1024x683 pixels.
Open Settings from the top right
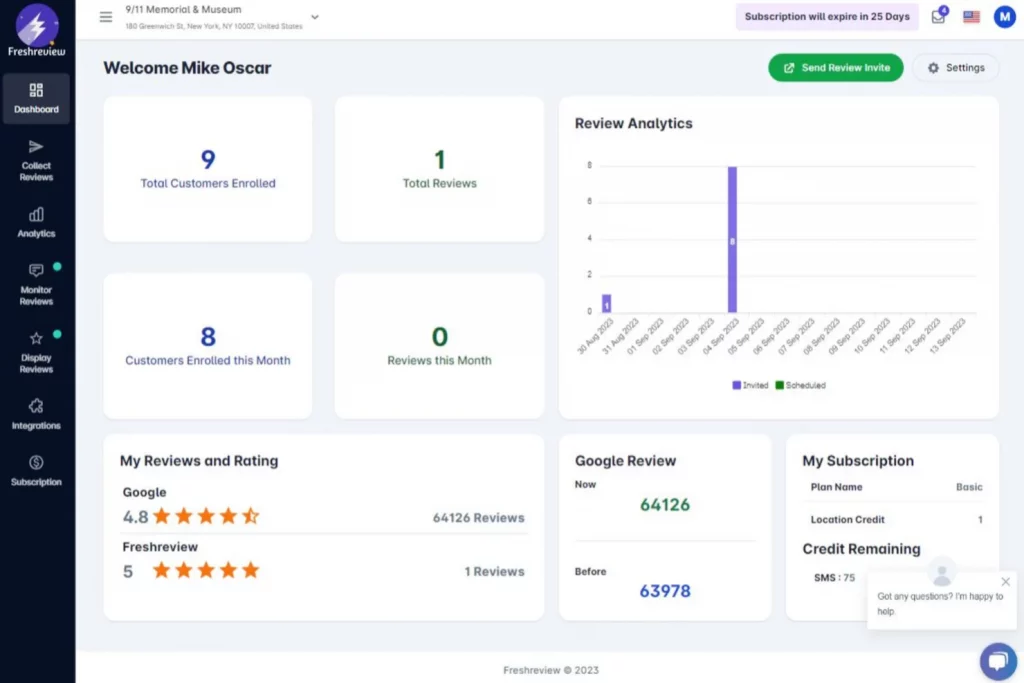(956, 67)
